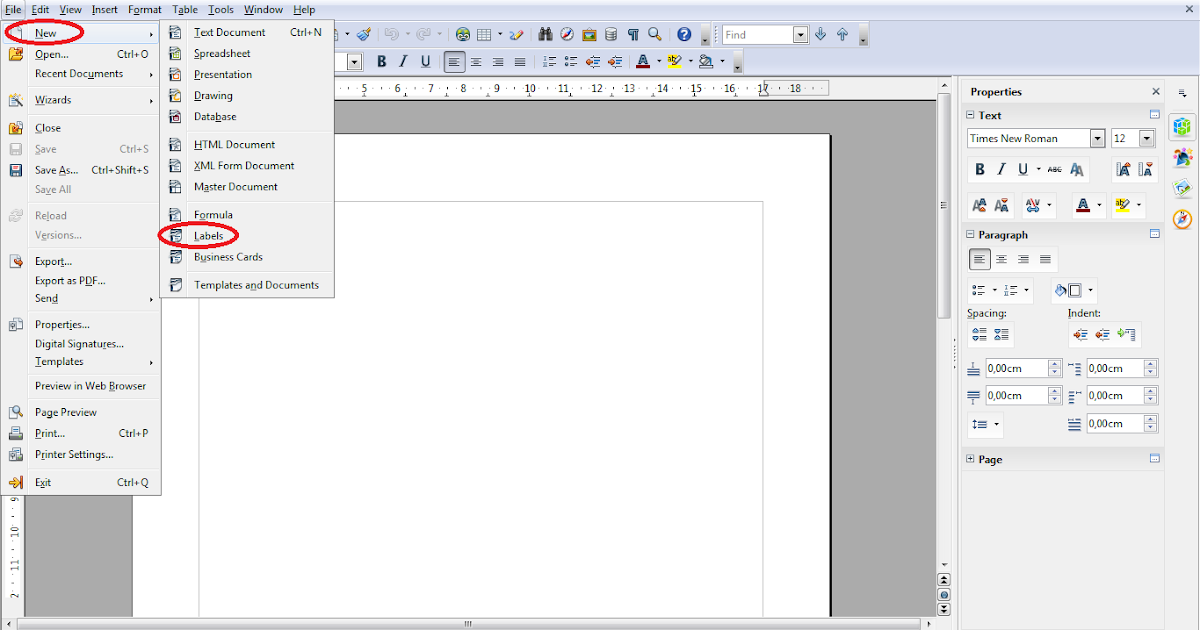Select Centered alignment in formatting toolbar
This screenshot has height=630, width=1200.
(x=475, y=62)
